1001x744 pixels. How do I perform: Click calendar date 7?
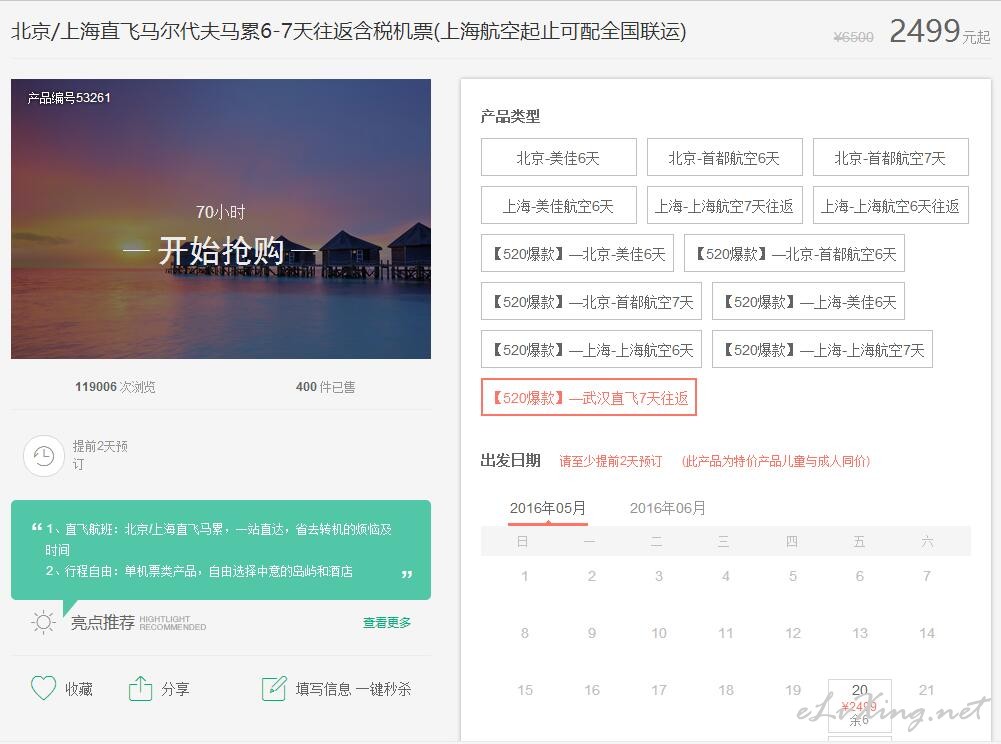click(x=926, y=576)
